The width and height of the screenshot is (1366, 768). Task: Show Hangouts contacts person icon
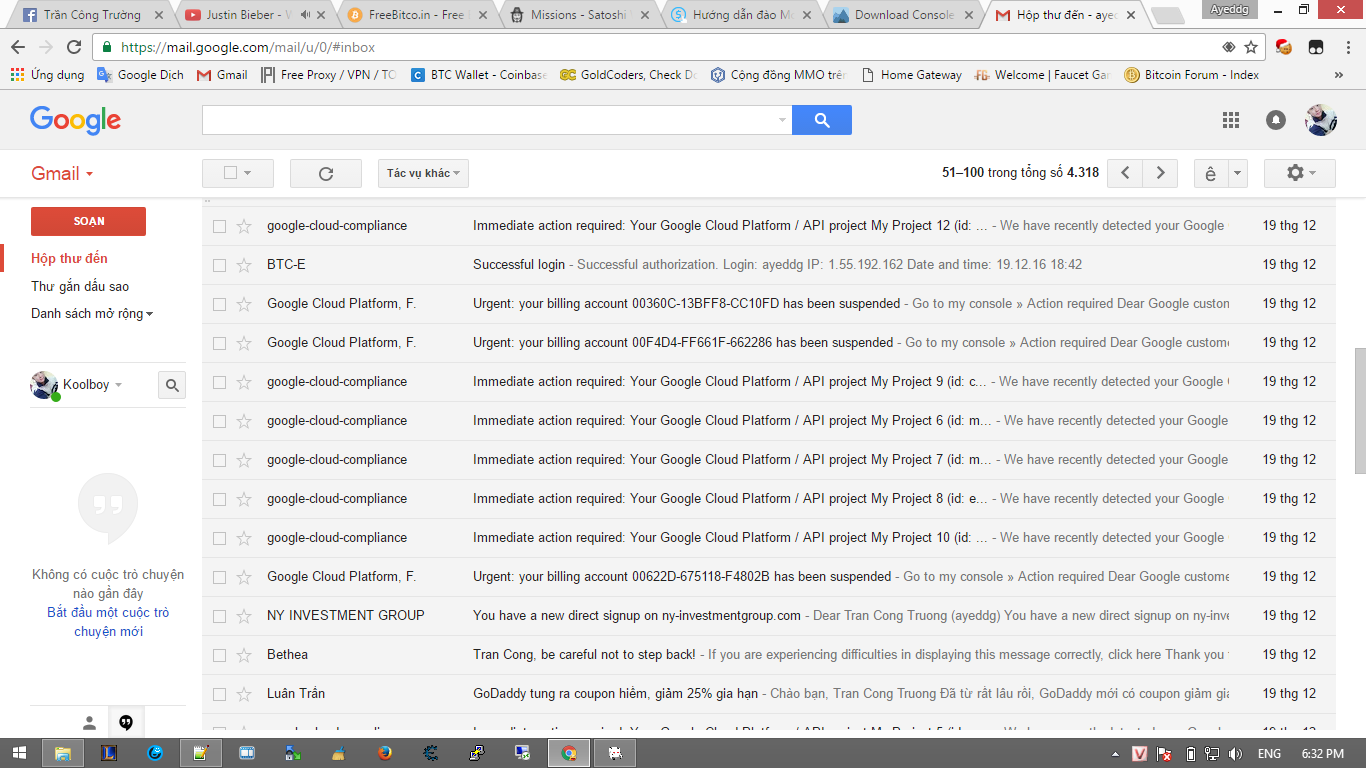point(89,722)
